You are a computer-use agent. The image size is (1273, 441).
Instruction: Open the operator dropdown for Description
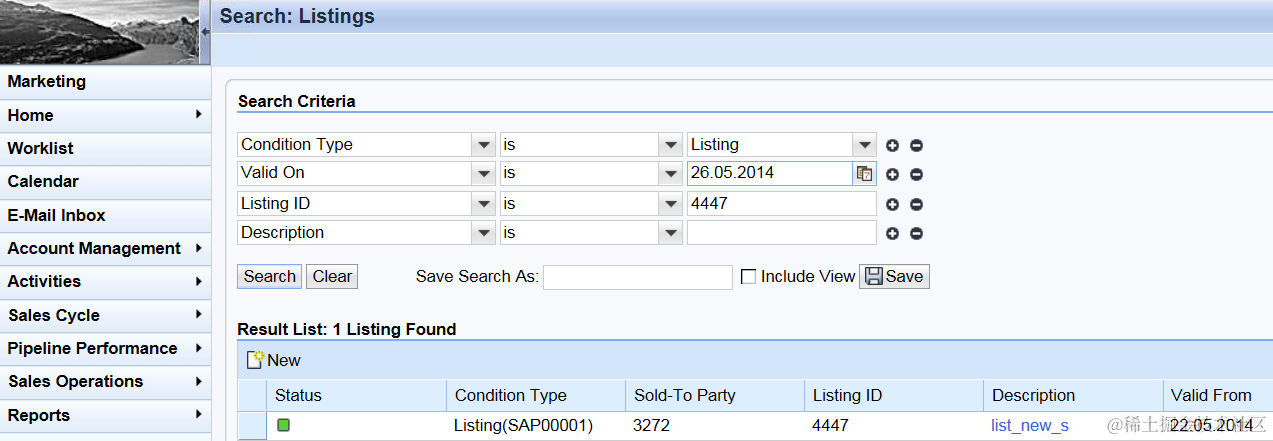click(x=670, y=233)
